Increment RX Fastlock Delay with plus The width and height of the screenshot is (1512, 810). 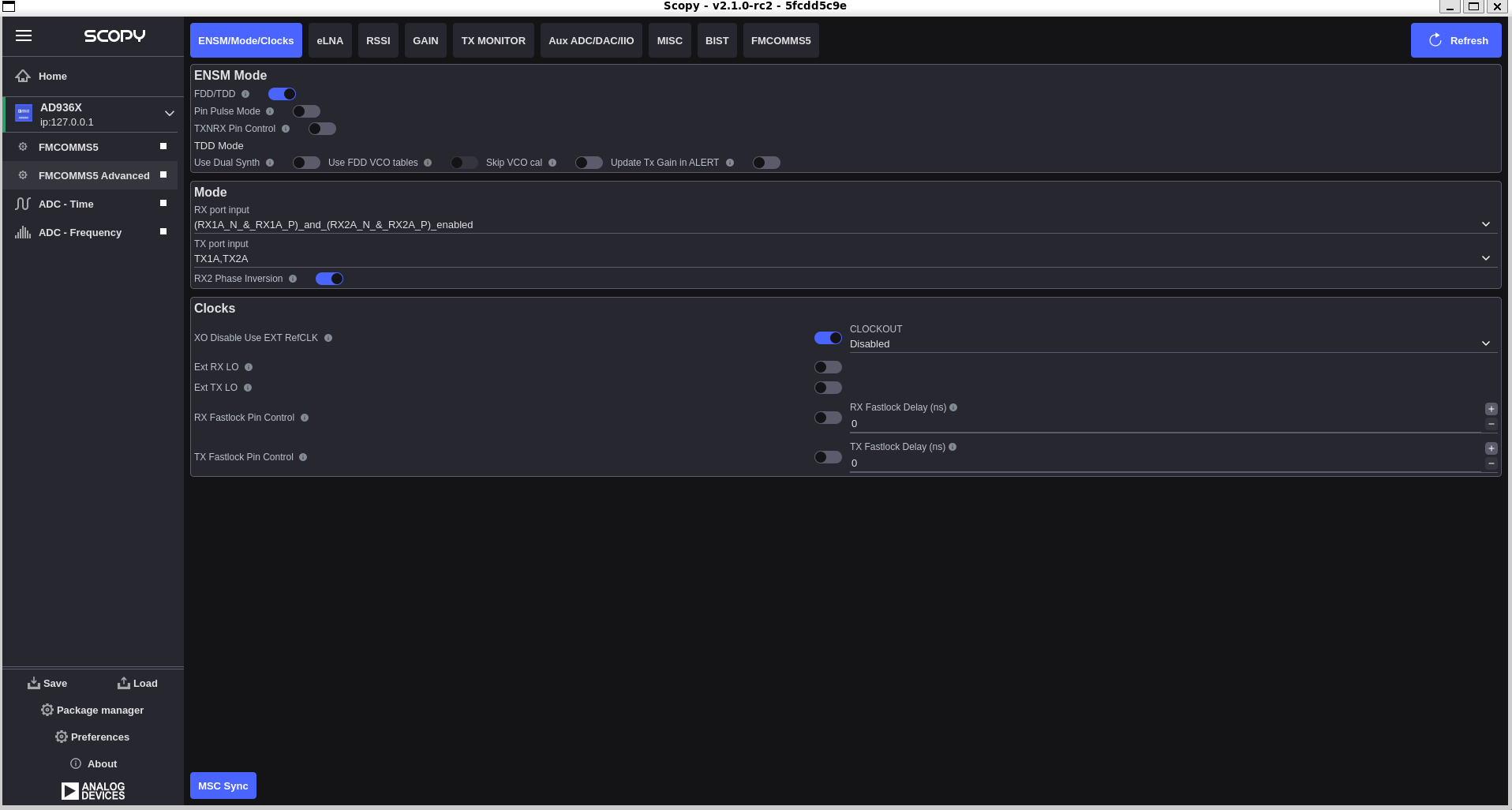tap(1491, 409)
